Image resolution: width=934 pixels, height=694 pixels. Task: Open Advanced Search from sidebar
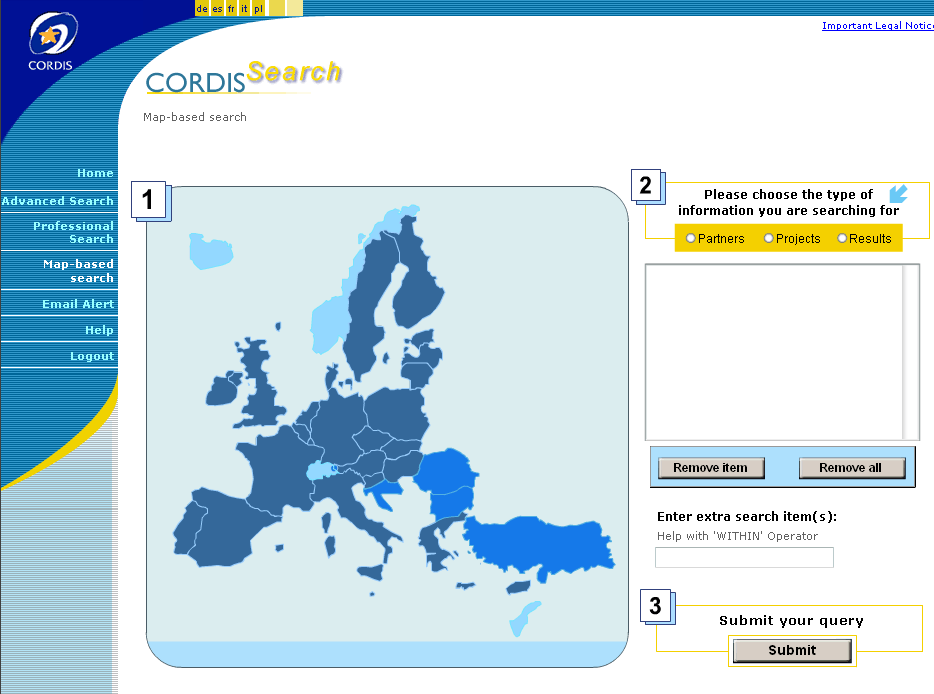58,201
